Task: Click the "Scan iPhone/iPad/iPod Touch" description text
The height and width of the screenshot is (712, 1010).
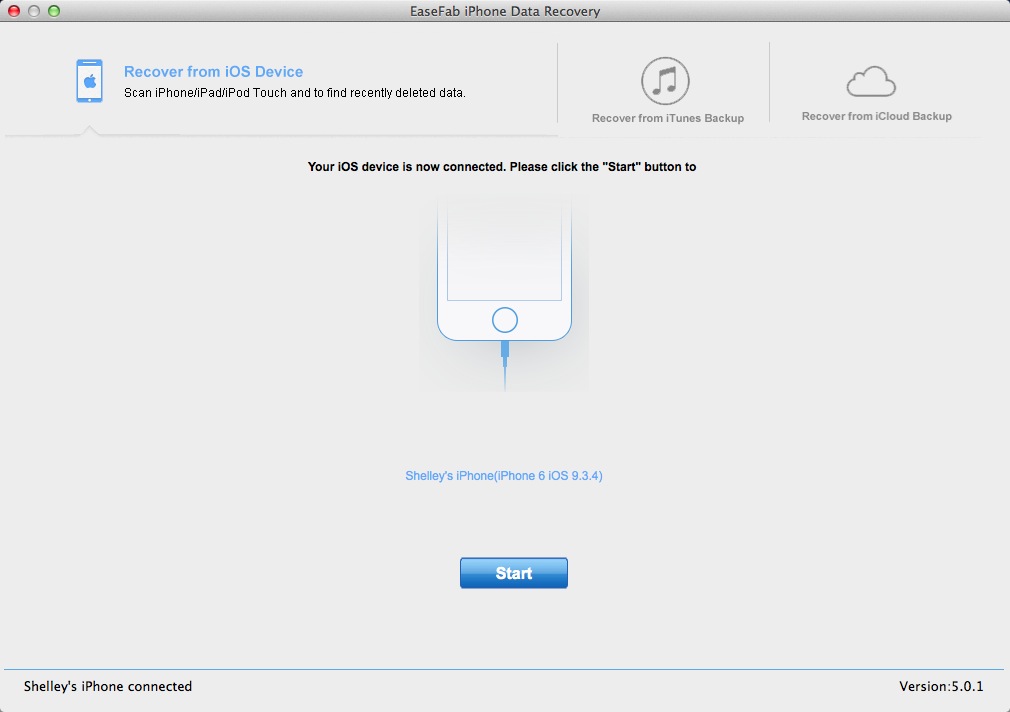Action: [294, 93]
